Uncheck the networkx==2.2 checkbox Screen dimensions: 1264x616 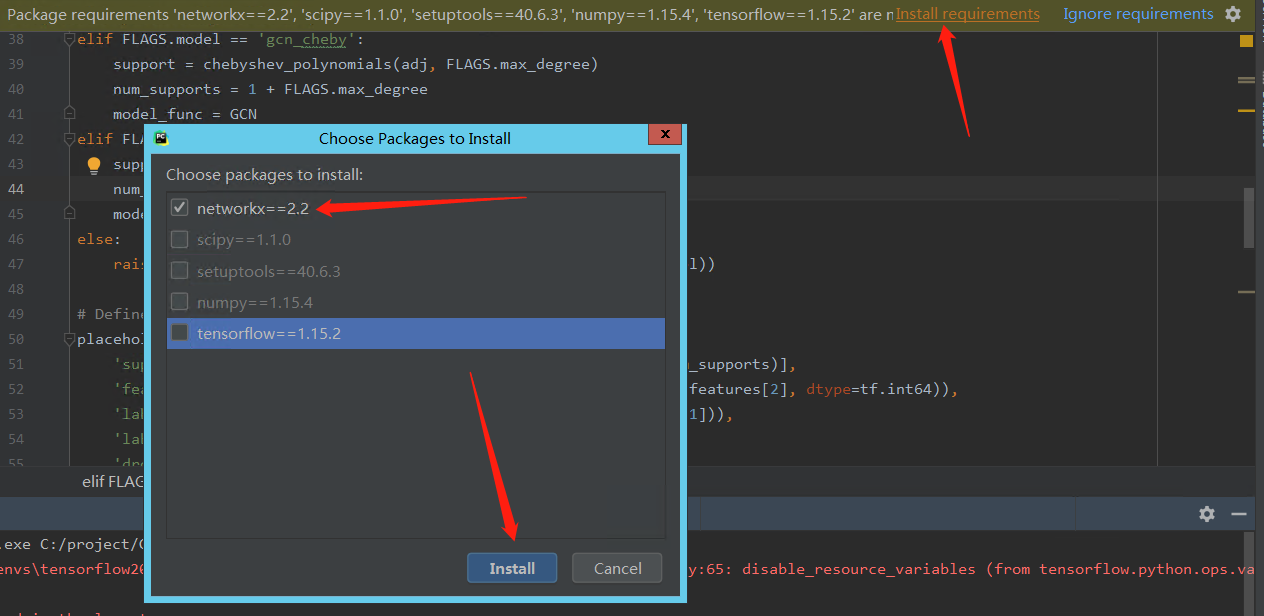(x=180, y=208)
